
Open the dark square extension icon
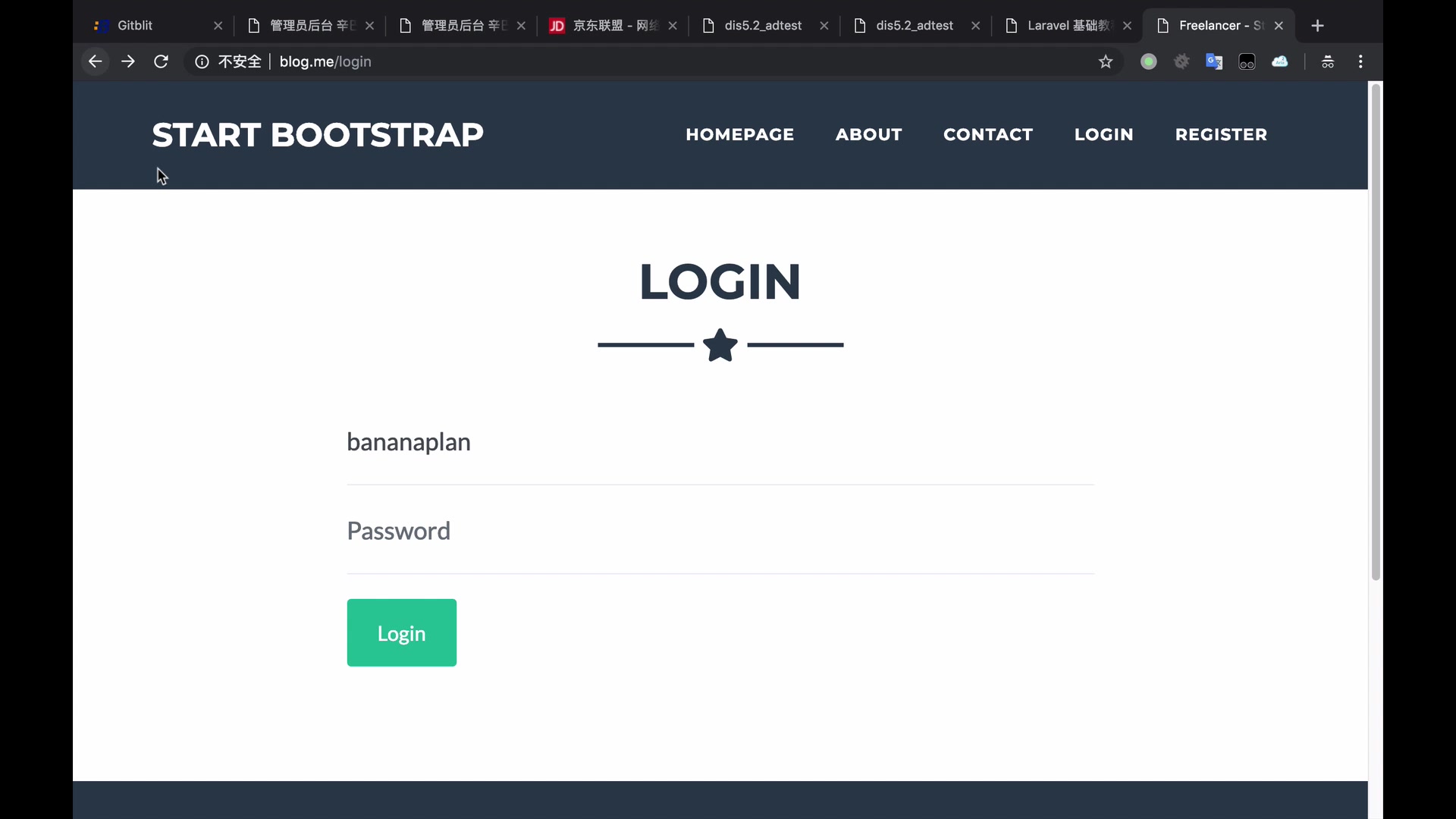1247,62
